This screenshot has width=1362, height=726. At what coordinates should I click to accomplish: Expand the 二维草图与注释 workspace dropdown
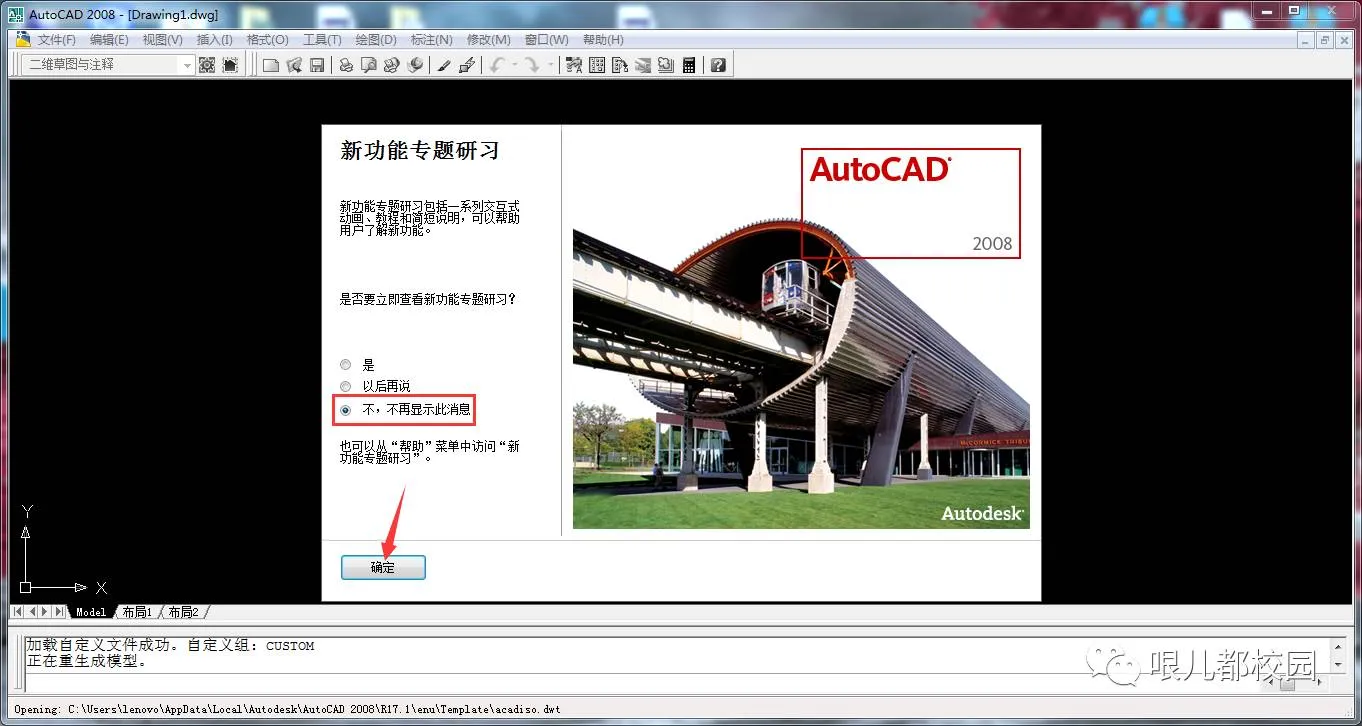pyautogui.click(x=186, y=65)
